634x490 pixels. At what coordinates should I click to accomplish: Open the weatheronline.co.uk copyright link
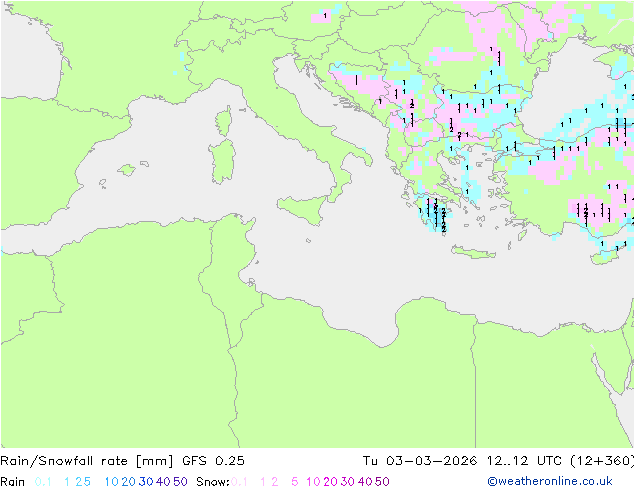[550, 481]
